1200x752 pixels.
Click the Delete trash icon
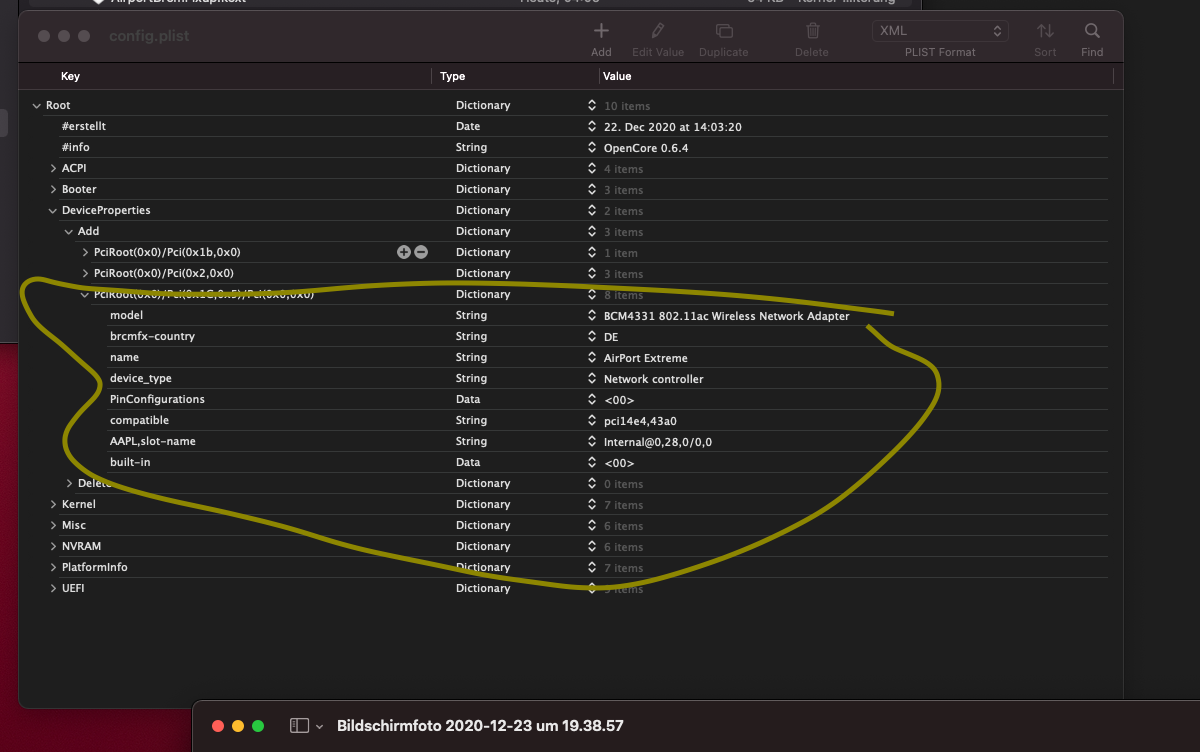point(813,31)
